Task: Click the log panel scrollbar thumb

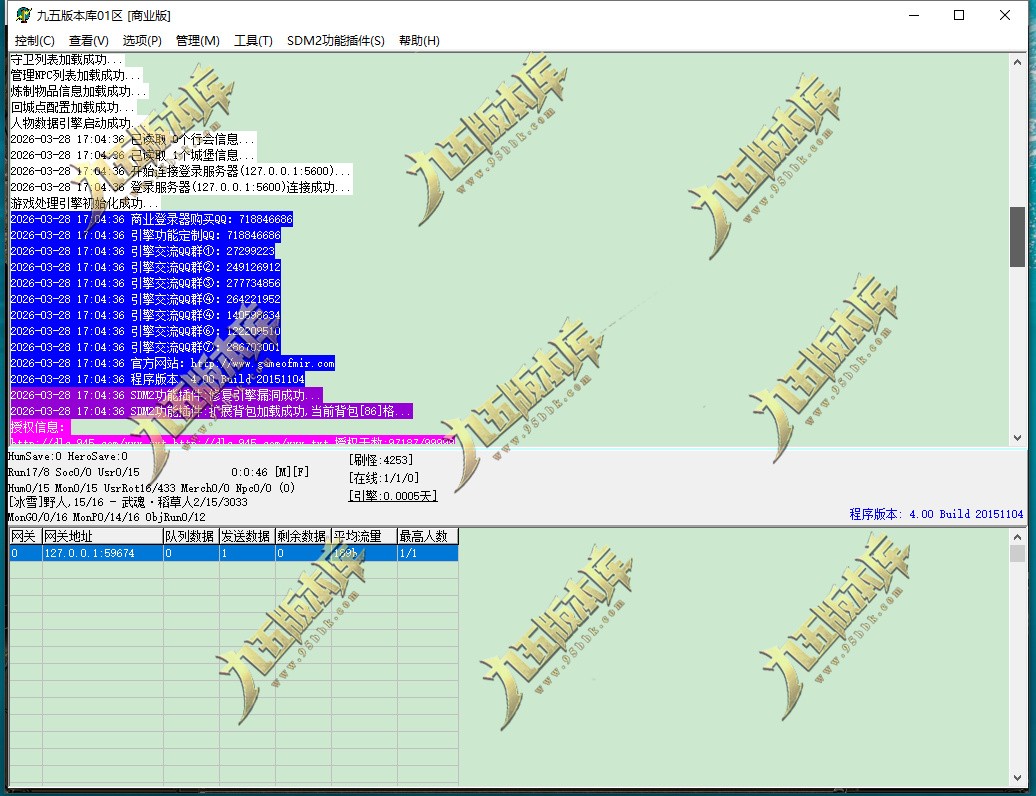Action: [x=1018, y=237]
